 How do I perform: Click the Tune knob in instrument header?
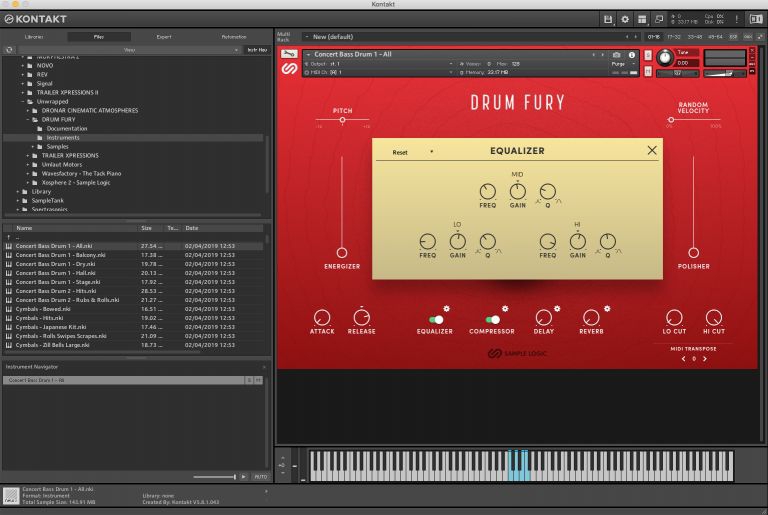click(665, 58)
